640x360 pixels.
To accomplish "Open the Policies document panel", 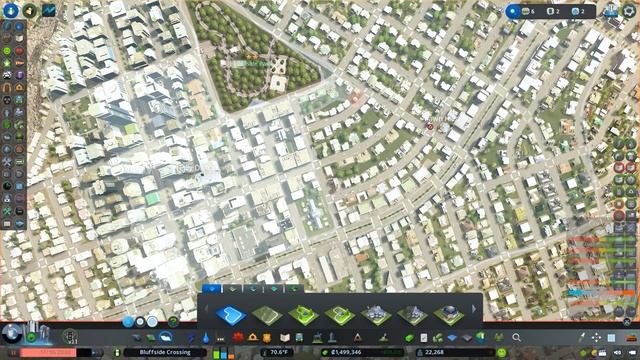I will 424,338.
